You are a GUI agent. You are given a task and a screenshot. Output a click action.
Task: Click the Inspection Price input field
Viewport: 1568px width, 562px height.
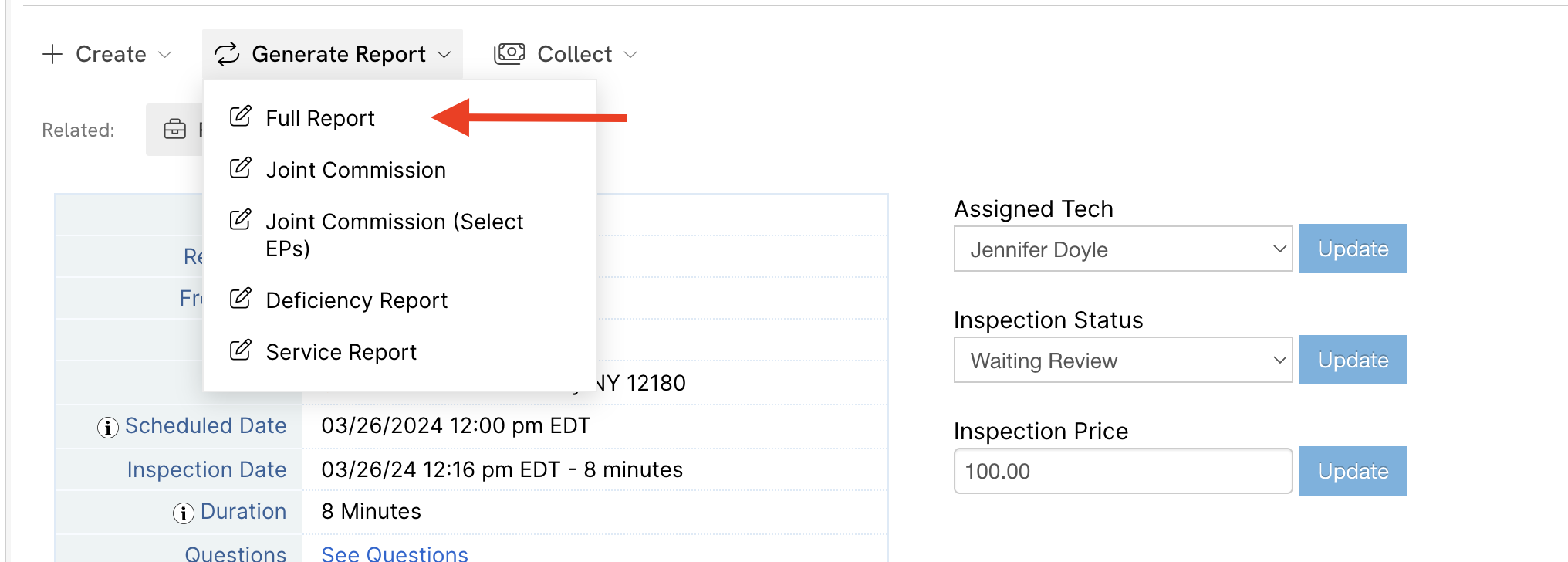click(x=1122, y=471)
